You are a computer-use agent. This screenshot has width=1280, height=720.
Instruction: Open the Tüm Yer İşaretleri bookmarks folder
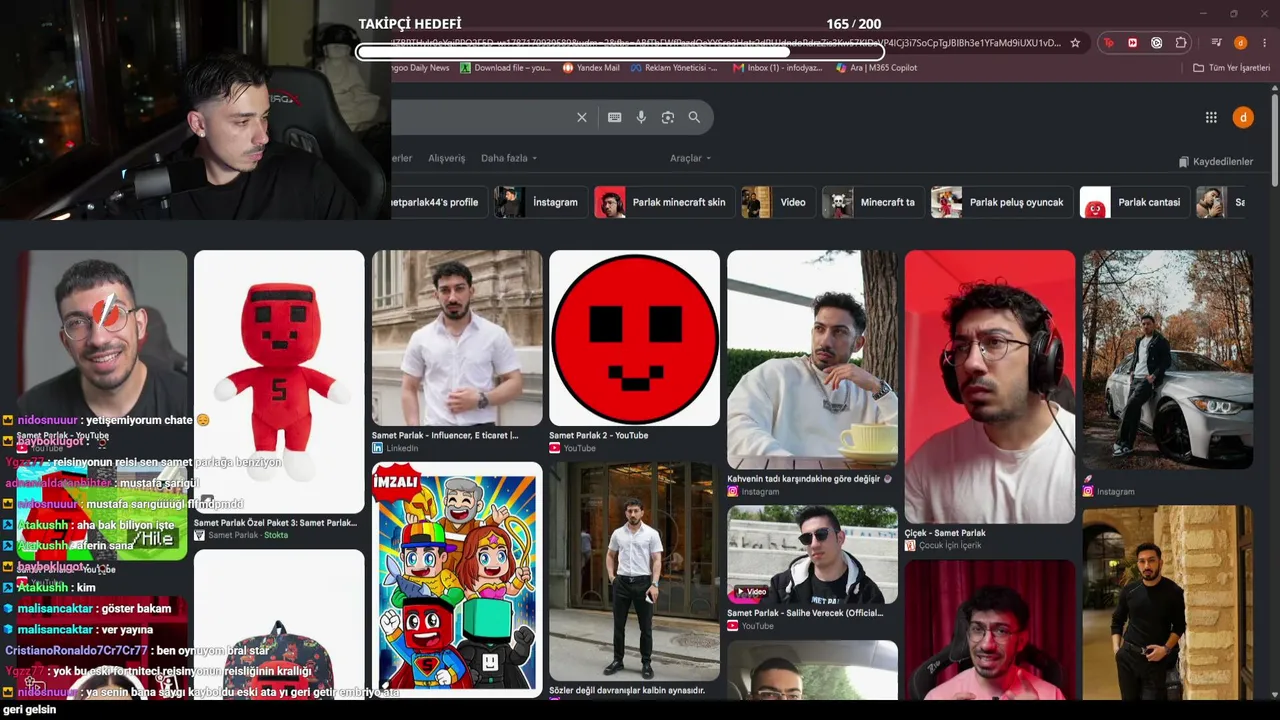[x=1232, y=68]
